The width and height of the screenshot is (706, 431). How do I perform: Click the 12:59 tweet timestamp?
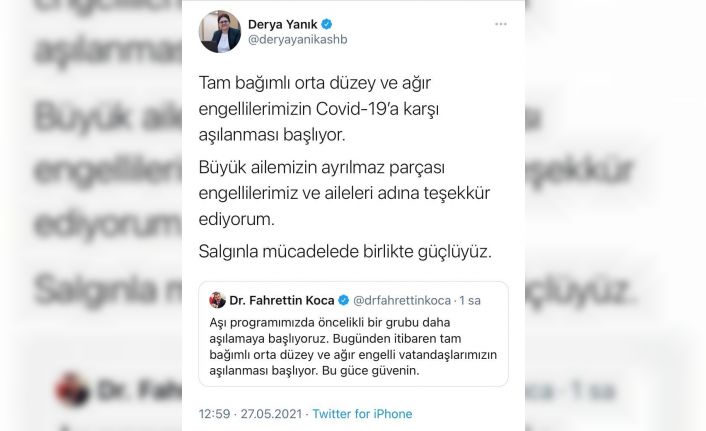coord(214,413)
